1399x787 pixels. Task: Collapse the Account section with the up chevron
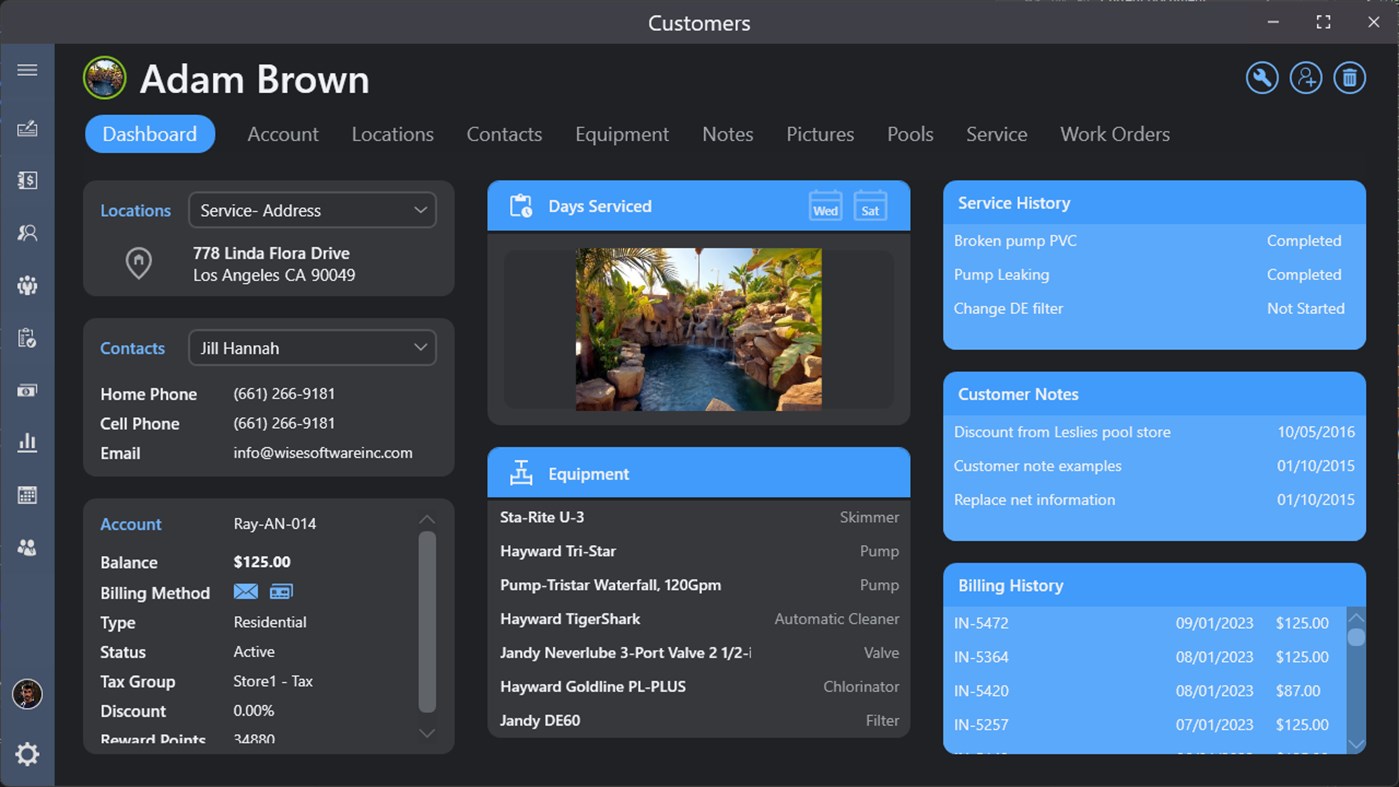(x=427, y=519)
